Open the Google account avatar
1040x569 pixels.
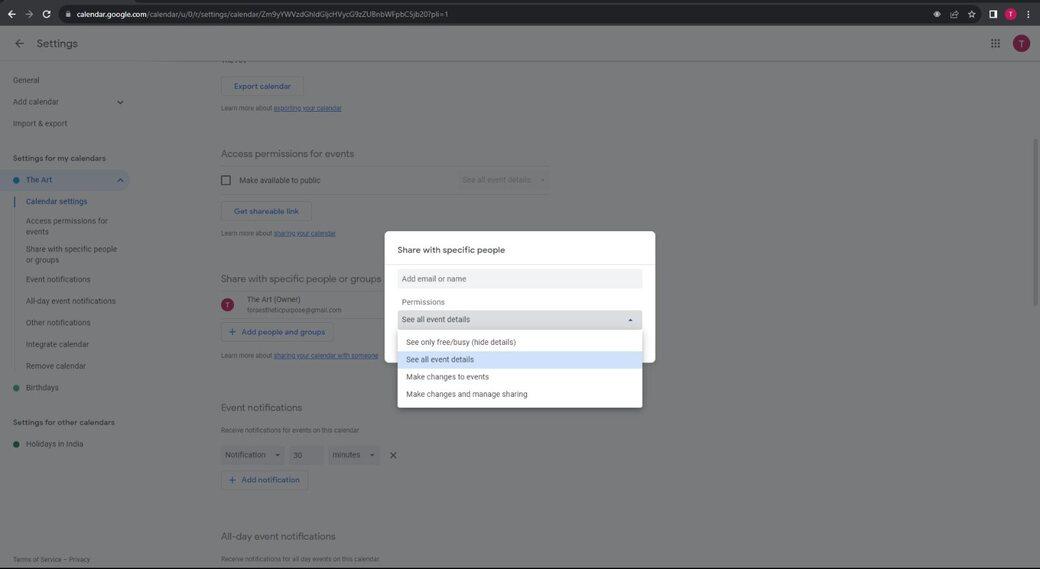click(x=1021, y=43)
